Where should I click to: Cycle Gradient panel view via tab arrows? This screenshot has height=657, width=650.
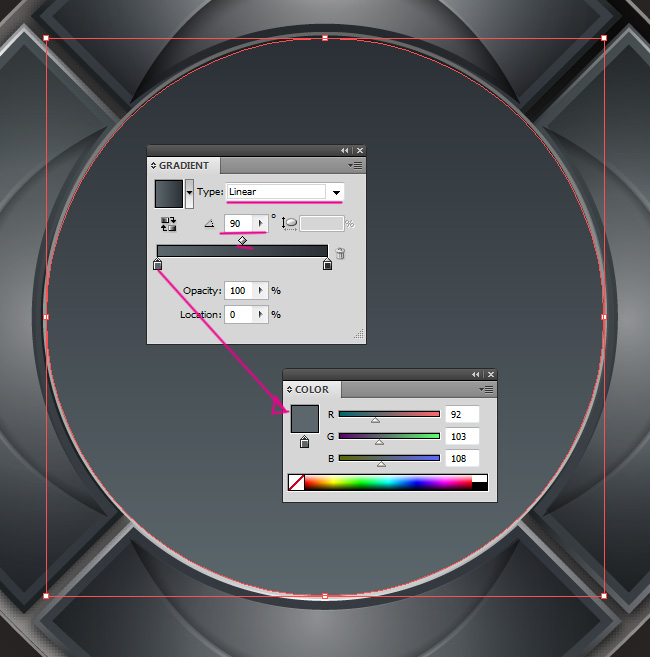[153, 166]
